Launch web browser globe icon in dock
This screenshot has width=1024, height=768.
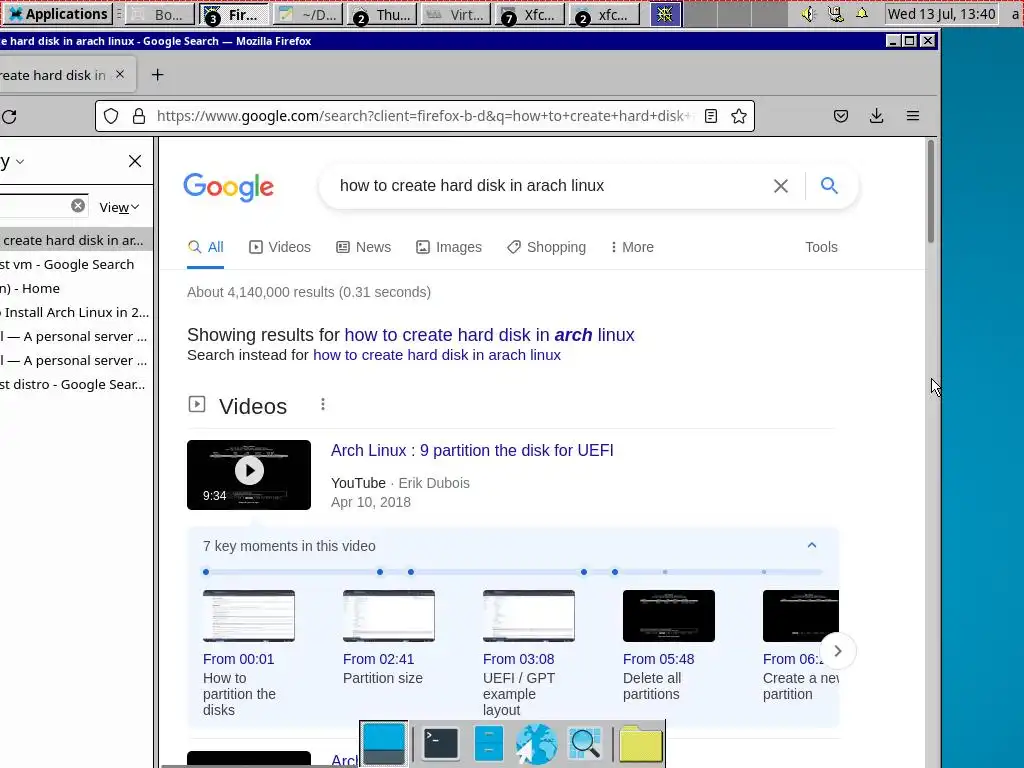(x=536, y=744)
